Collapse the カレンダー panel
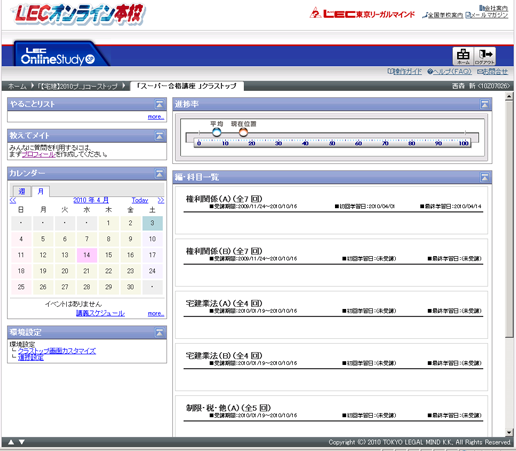Viewport: 516px width, 451px height. point(159,173)
